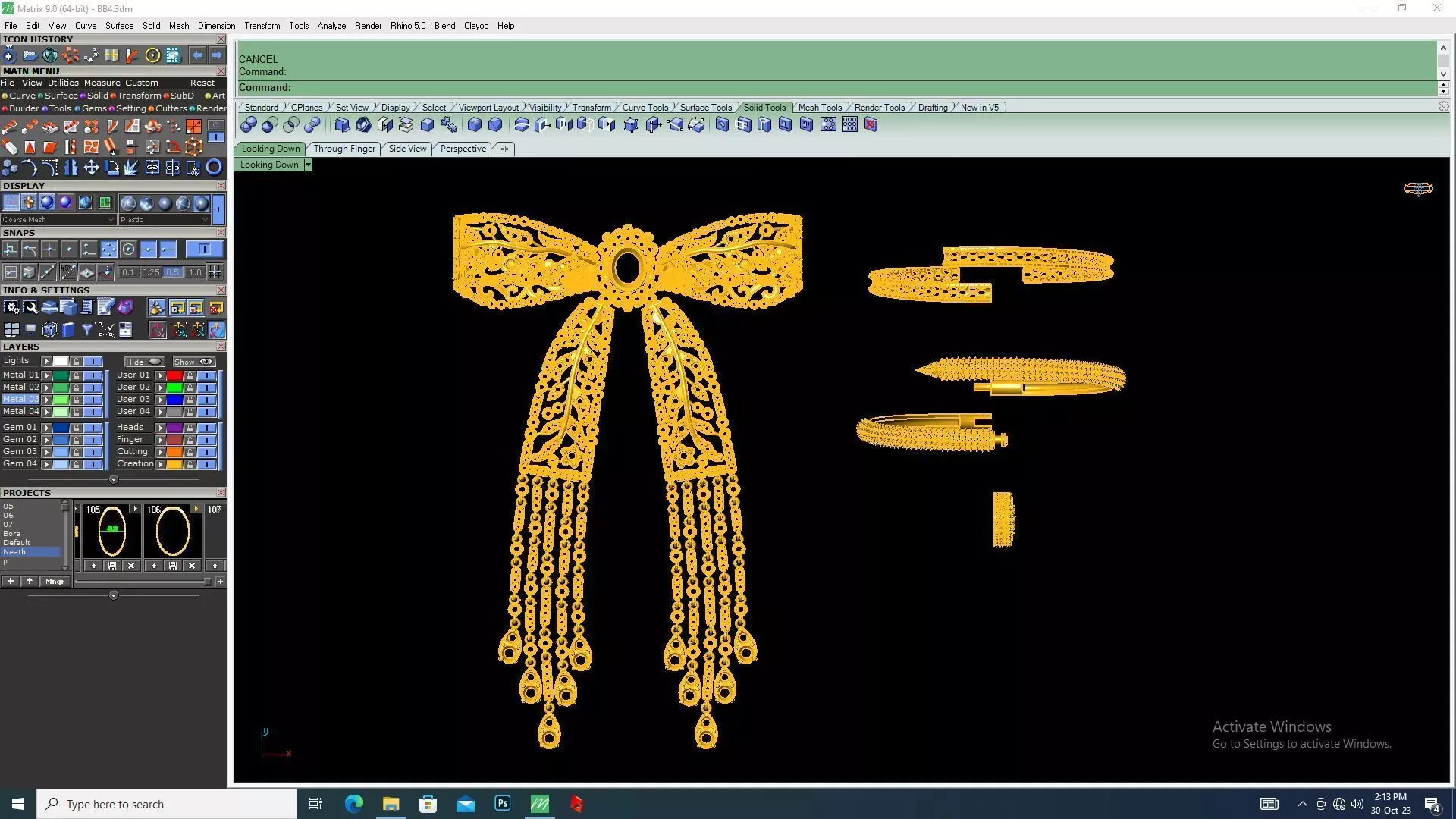The width and height of the screenshot is (1456, 819).
Task: Toggle the Metal 01 layer lock
Action: coord(76,375)
